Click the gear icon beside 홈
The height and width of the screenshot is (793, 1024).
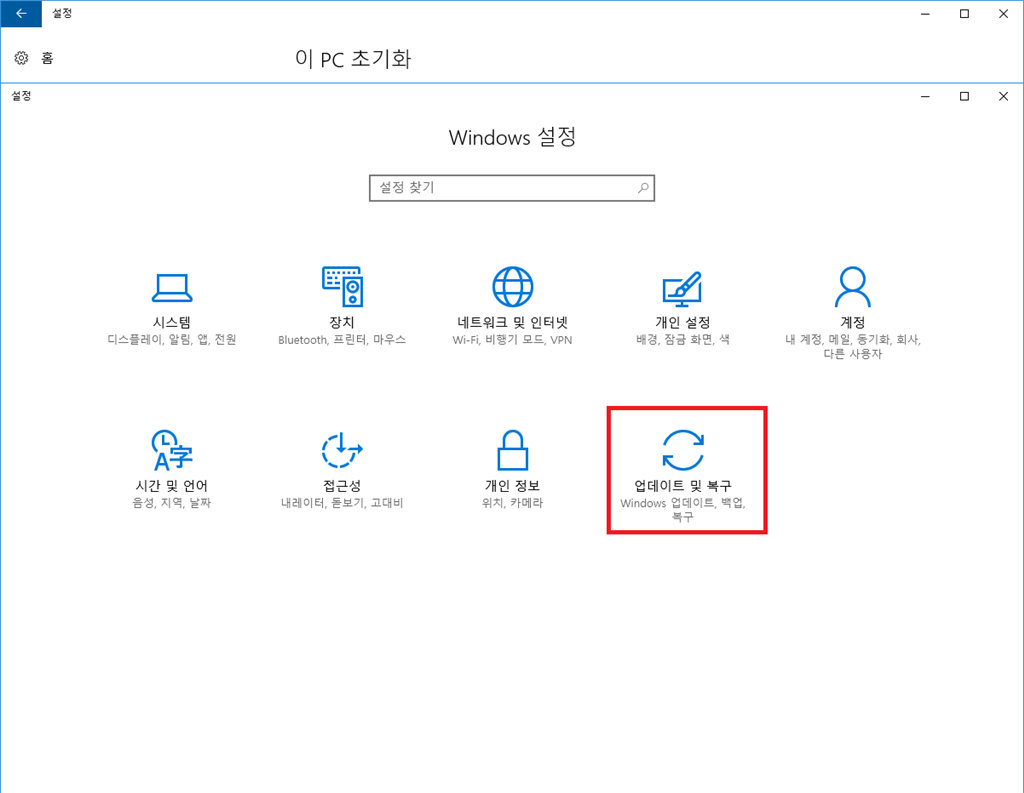22,58
